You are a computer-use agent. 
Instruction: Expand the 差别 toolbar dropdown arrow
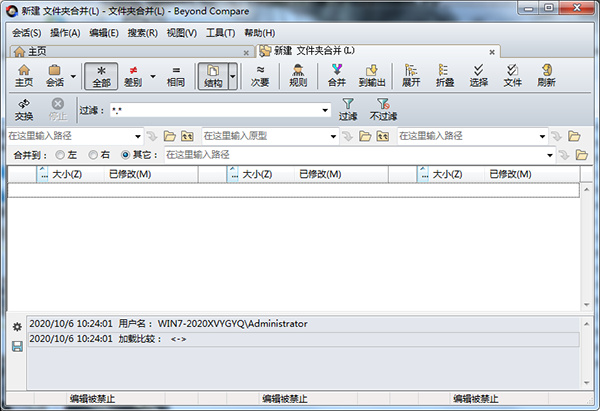(153, 76)
